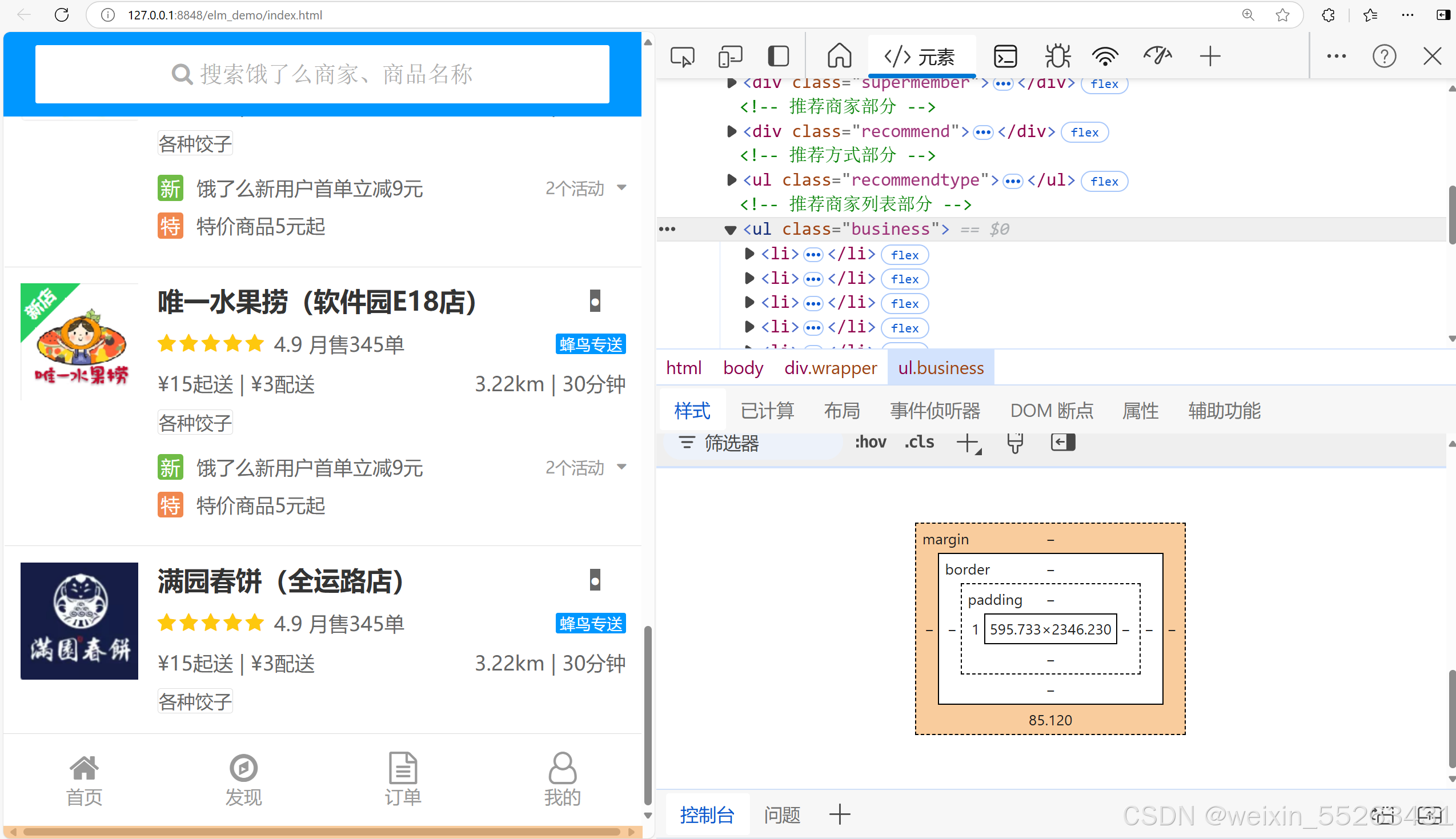Click the 我的 profile icon in bottom navigation
Viewport: 1456px width, 839px height.
pos(561,769)
